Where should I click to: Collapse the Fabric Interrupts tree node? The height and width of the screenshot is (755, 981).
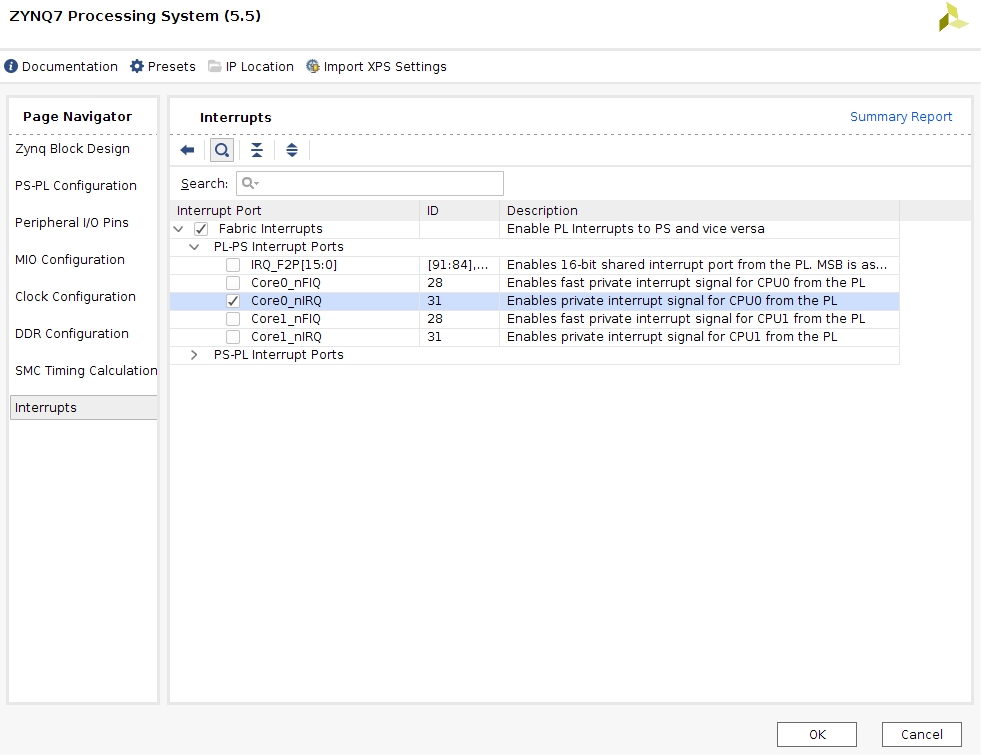(x=178, y=229)
